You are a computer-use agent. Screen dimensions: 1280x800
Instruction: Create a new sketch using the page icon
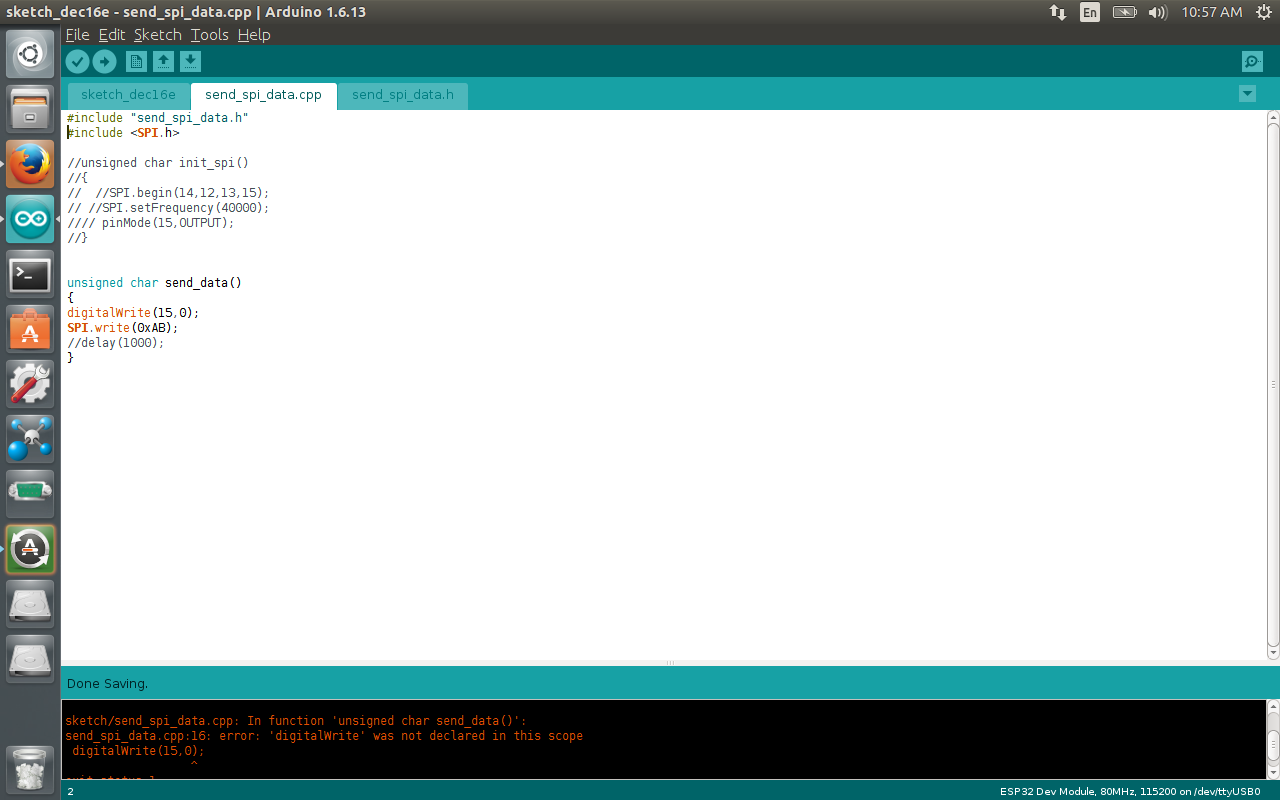point(136,62)
